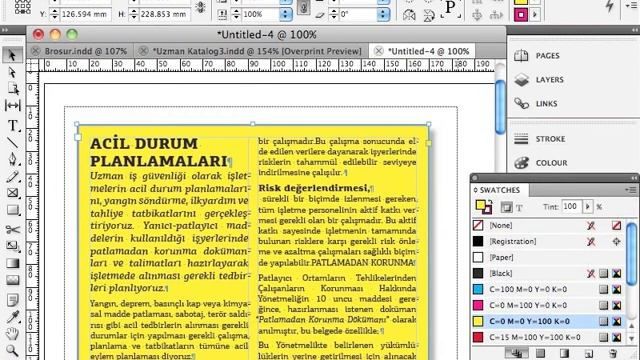
Task: Toggle formatting affects container button
Action: [506, 207]
